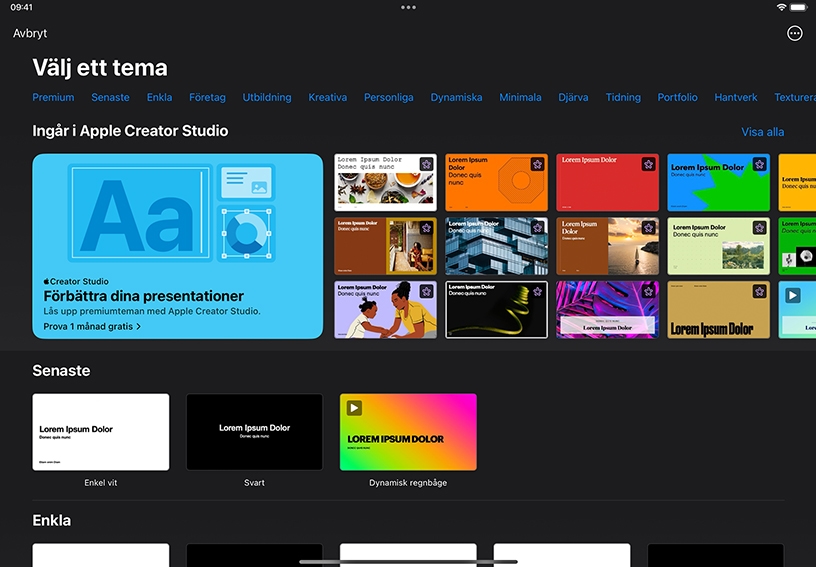Tap premium badge on neon leaves theme
Image resolution: width=816 pixels, height=567 pixels.
(x=648, y=291)
